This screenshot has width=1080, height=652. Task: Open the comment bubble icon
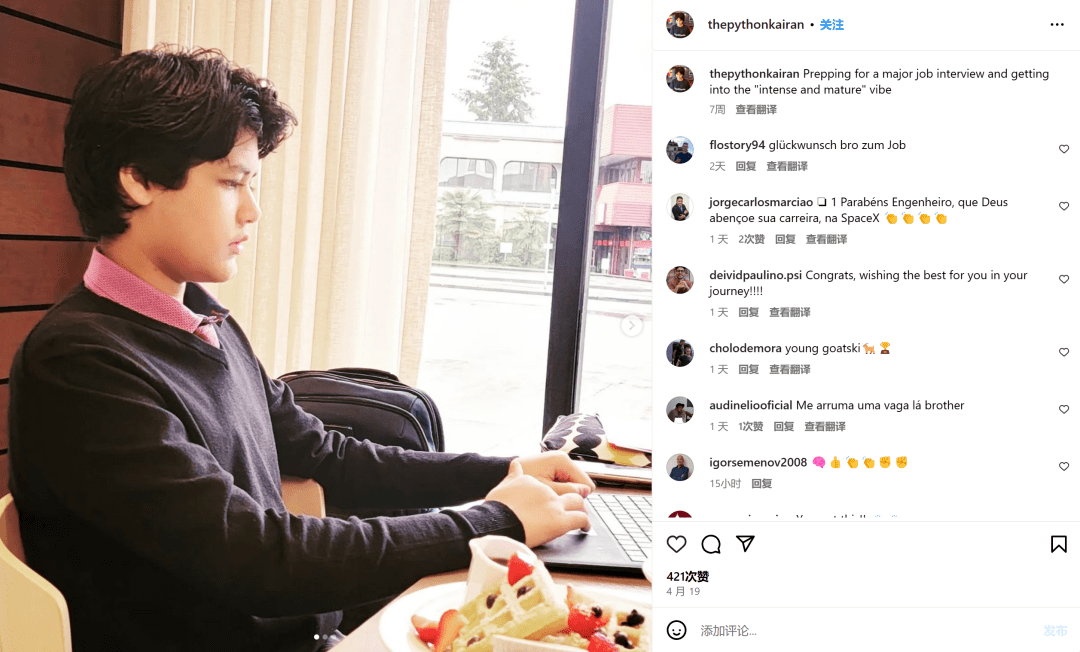click(711, 544)
